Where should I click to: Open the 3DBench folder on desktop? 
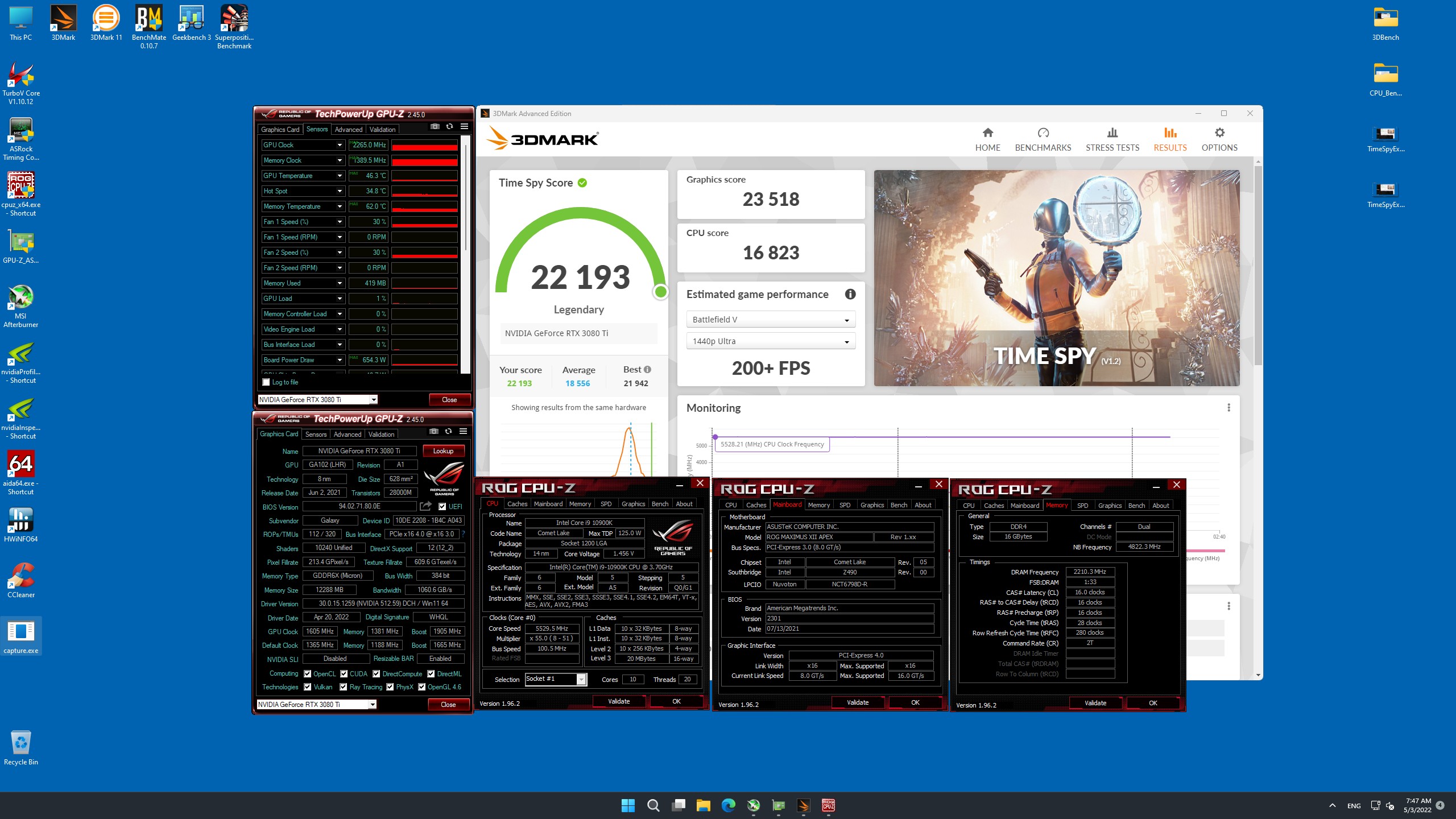(x=1385, y=23)
